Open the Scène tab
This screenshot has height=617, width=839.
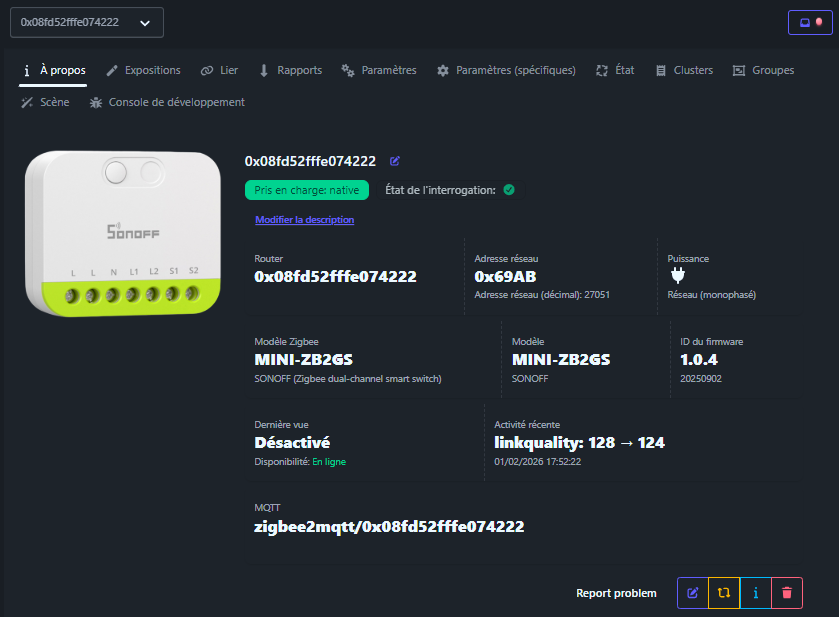point(45,102)
